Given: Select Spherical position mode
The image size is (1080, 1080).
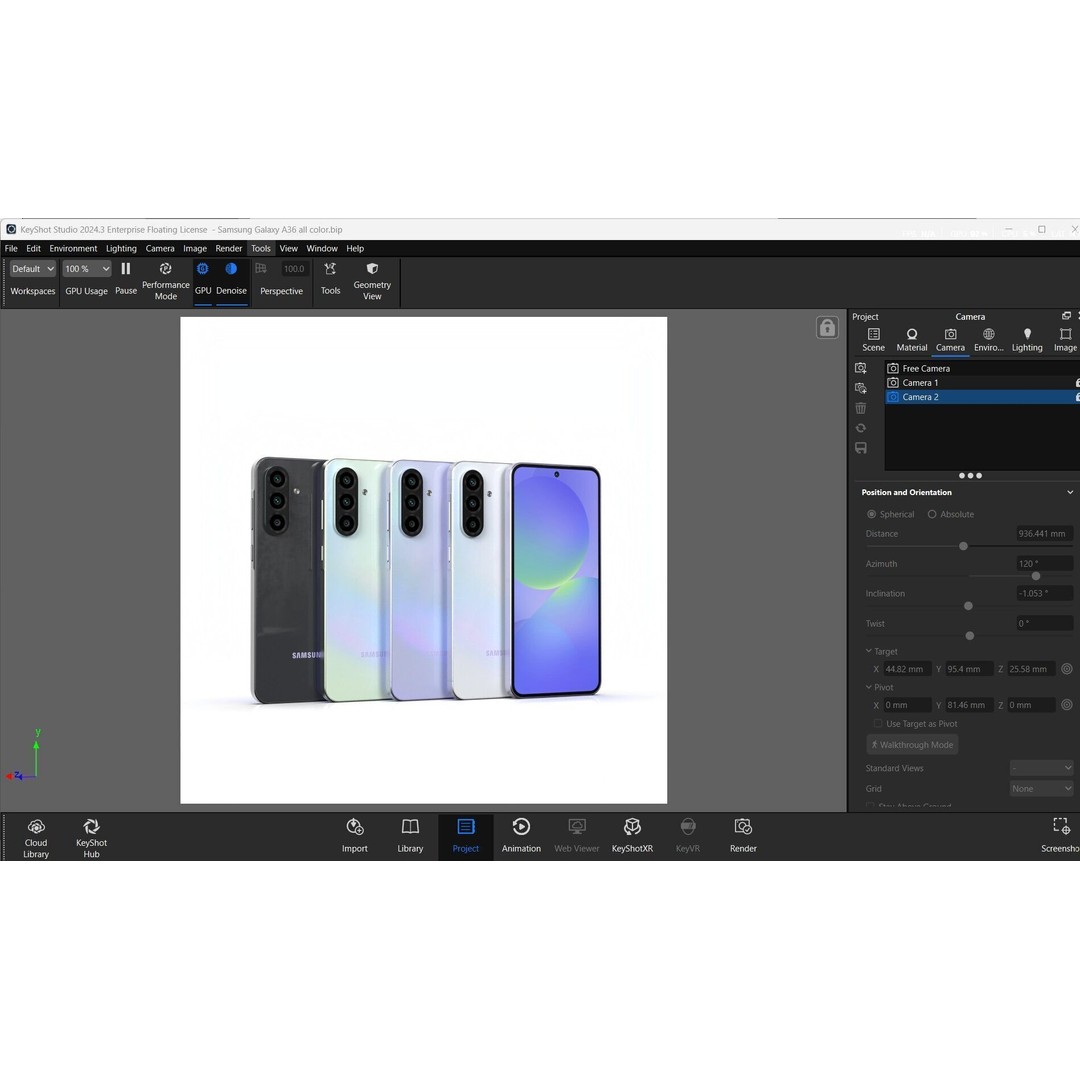Looking at the screenshot, I should (x=872, y=515).
